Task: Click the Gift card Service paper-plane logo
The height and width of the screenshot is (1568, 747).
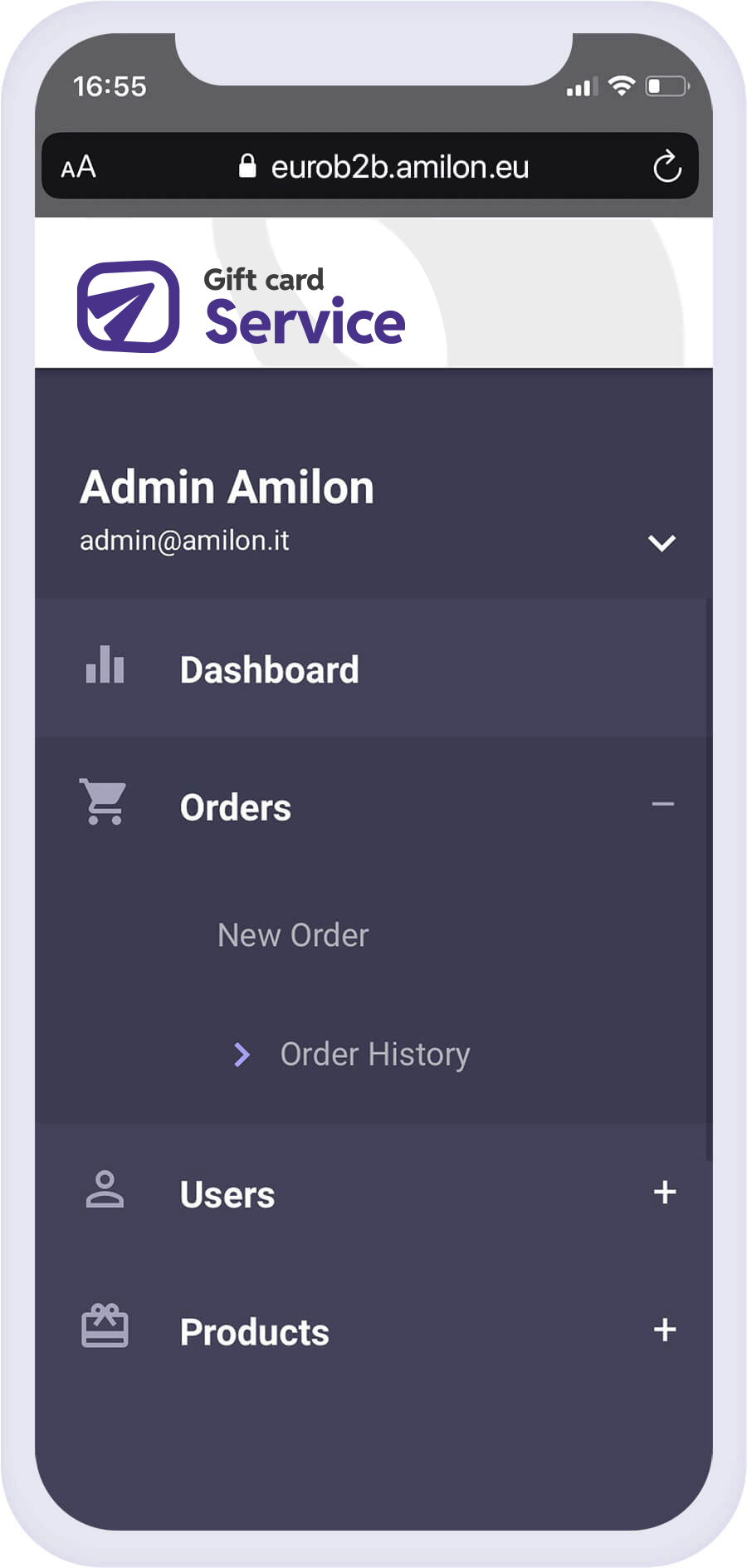Action: coord(128,306)
